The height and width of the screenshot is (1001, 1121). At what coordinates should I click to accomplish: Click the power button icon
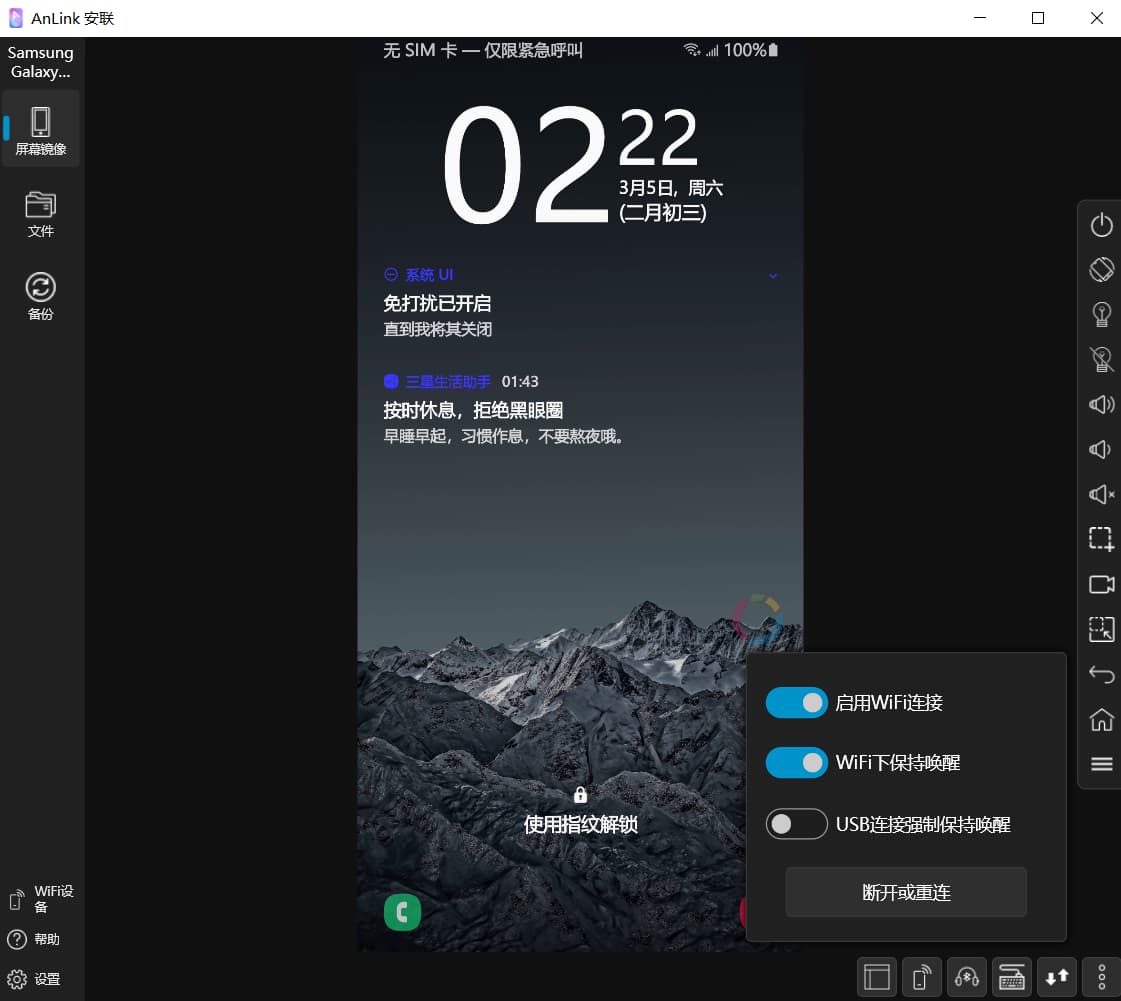click(1101, 225)
